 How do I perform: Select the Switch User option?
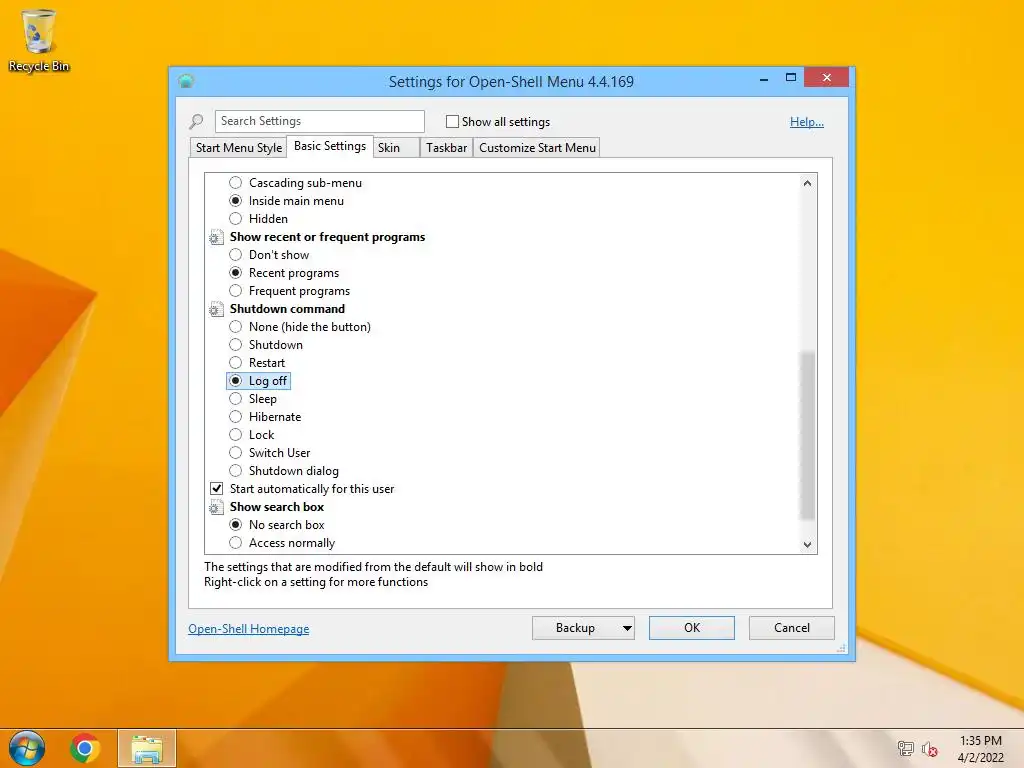click(235, 453)
